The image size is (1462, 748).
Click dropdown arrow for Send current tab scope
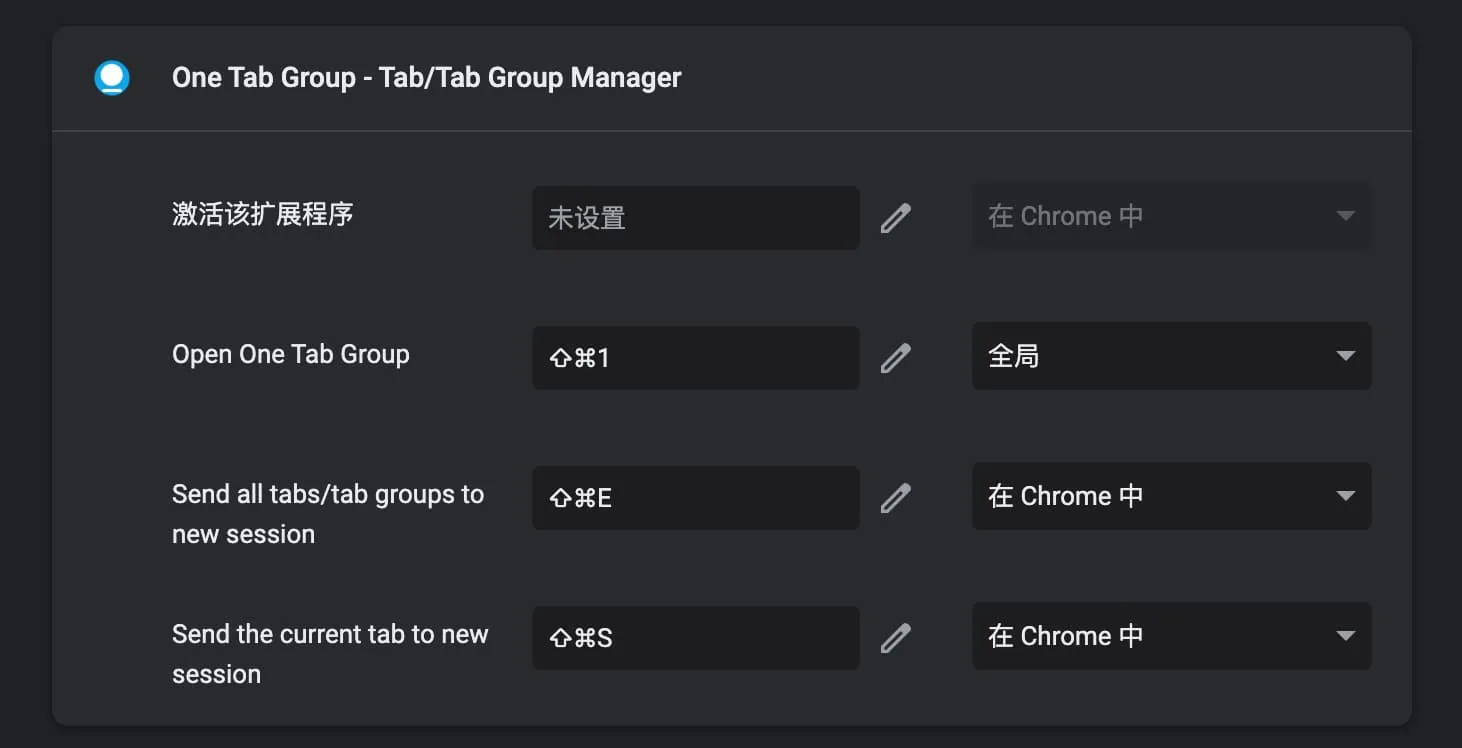pyautogui.click(x=1348, y=636)
